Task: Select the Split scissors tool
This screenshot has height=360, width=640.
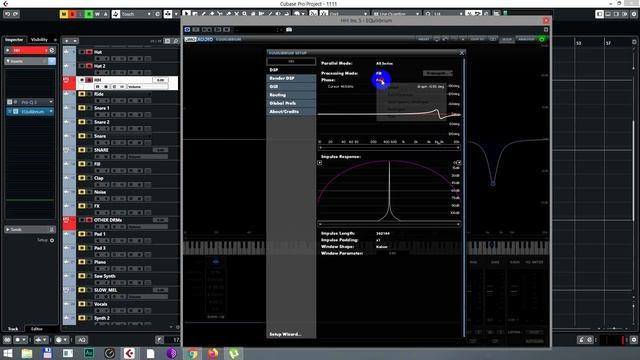Action: tap(220, 14)
